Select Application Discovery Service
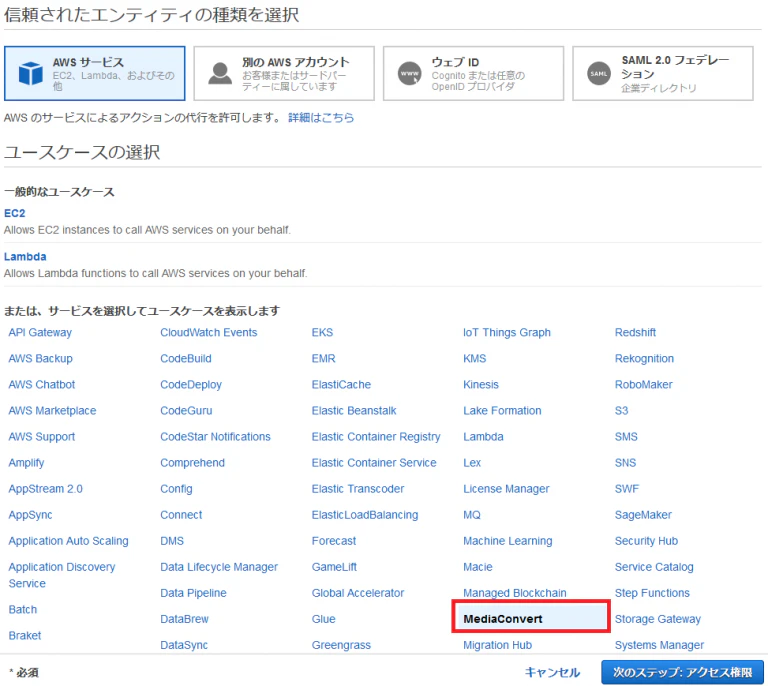The width and height of the screenshot is (768, 686). click(62, 575)
